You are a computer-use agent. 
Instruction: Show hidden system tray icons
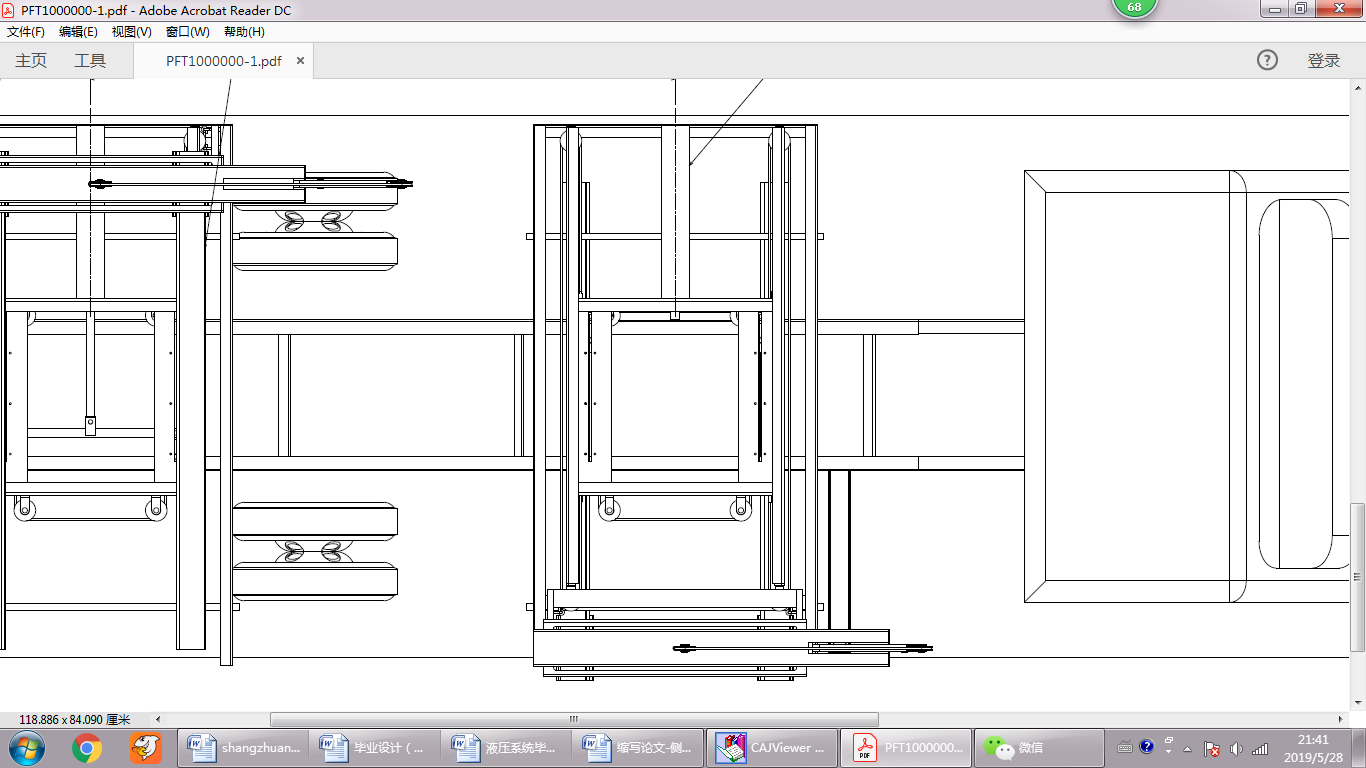[1188, 748]
